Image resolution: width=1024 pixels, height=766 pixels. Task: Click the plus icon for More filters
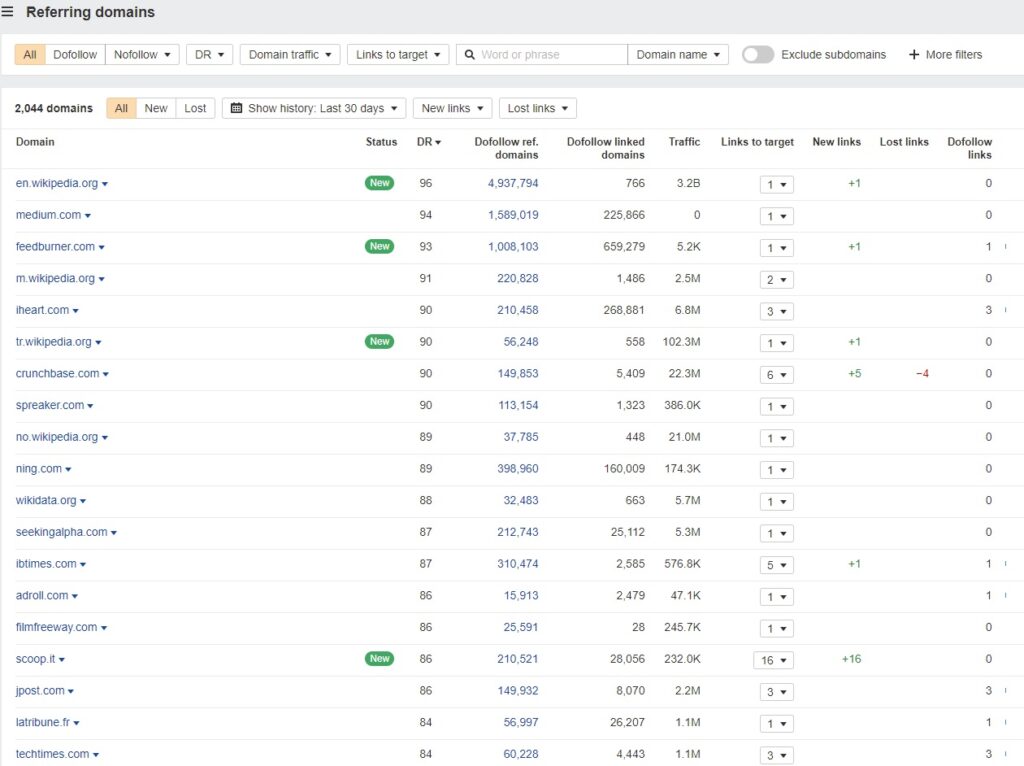[x=914, y=55]
